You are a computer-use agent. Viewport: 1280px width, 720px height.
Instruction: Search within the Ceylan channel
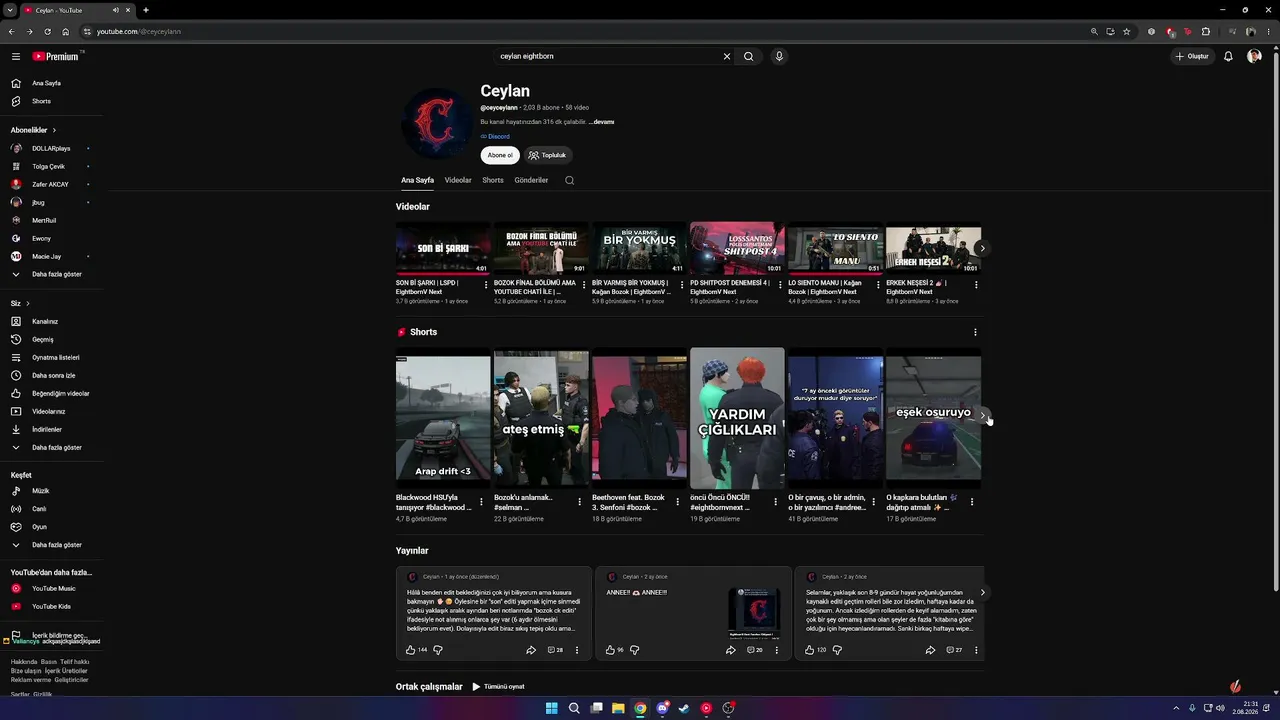(569, 180)
